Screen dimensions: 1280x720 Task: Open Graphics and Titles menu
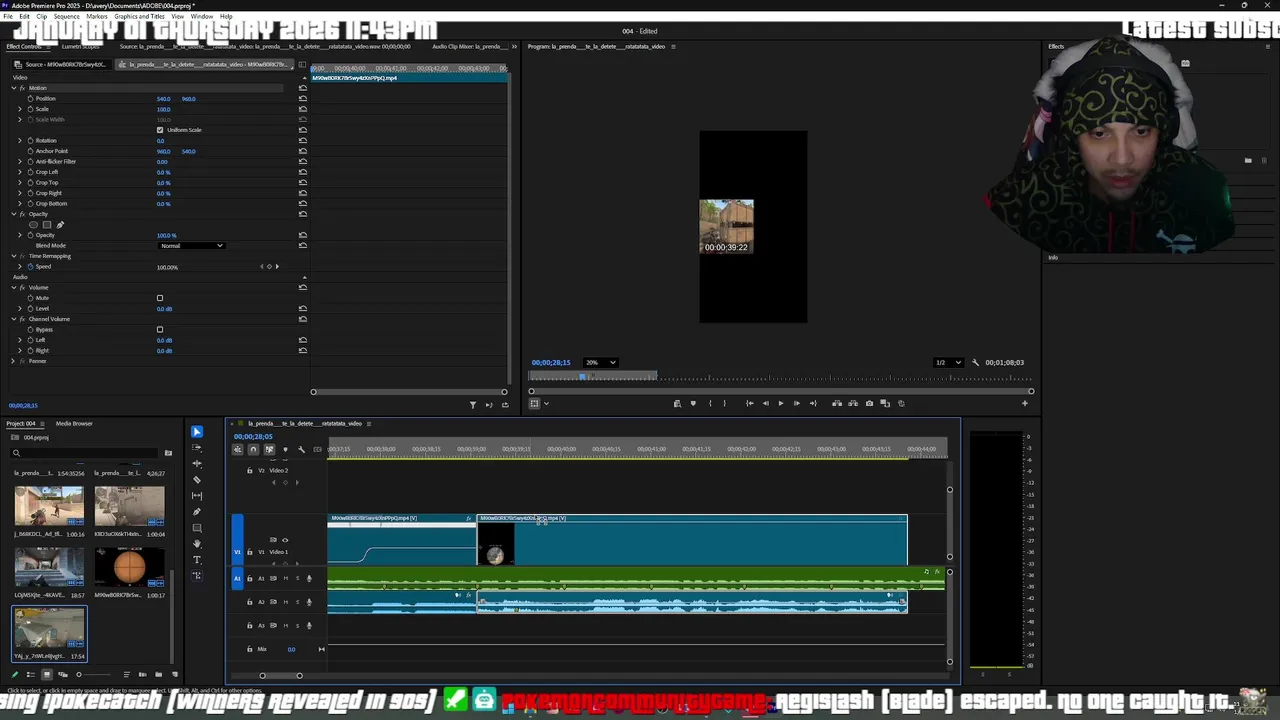point(140,16)
